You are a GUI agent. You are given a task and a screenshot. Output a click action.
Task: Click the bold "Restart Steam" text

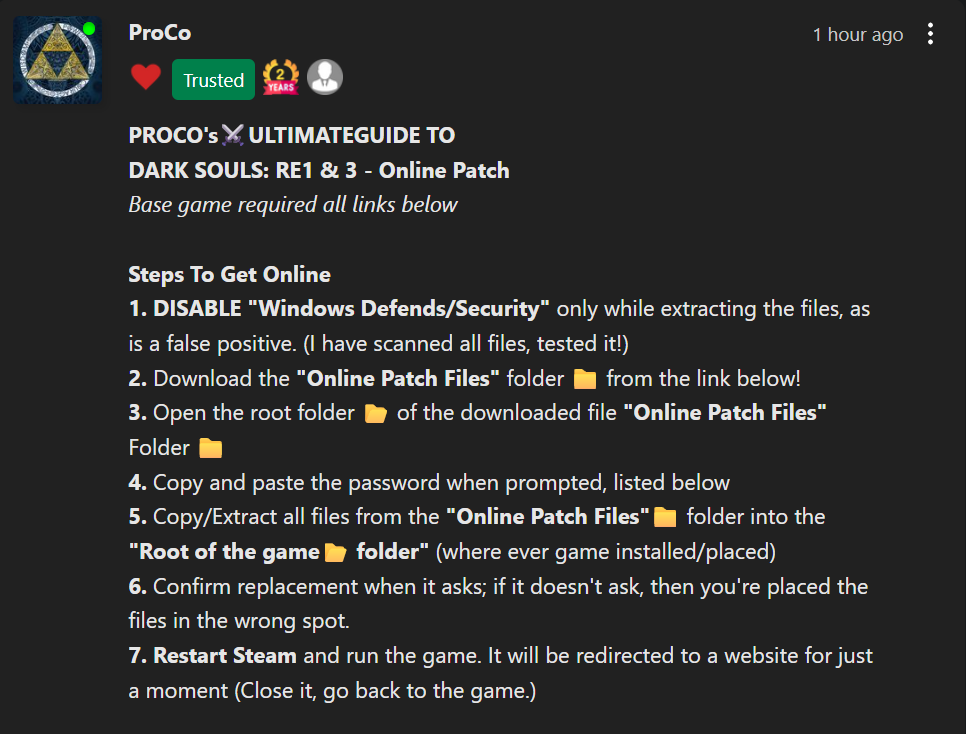point(225,656)
